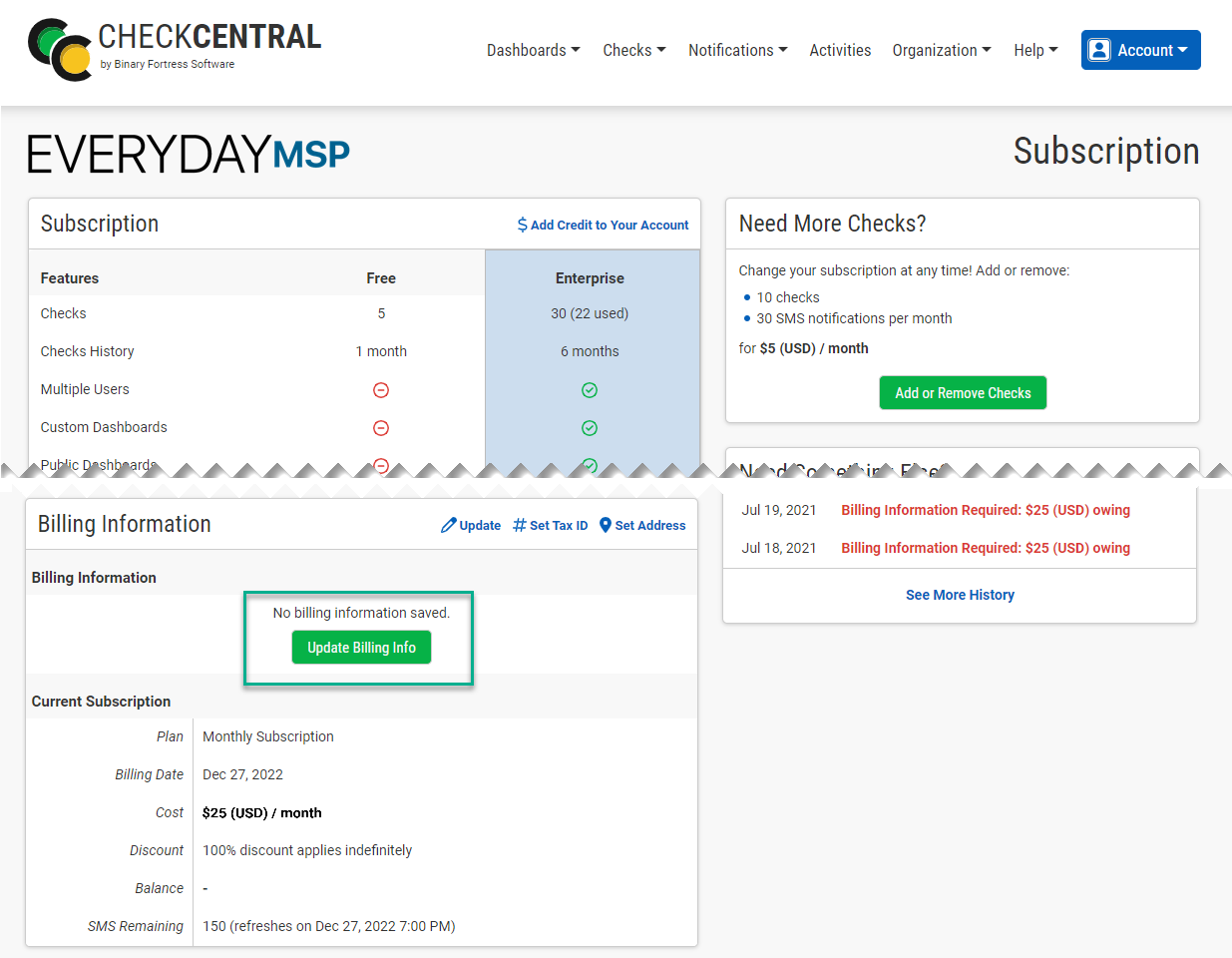
Task: Open the Jul 18, 2021 billing required notice
Action: [986, 548]
